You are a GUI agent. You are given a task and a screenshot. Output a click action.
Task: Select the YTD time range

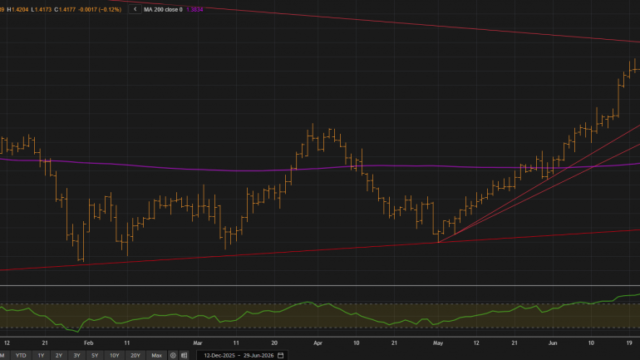point(21,356)
